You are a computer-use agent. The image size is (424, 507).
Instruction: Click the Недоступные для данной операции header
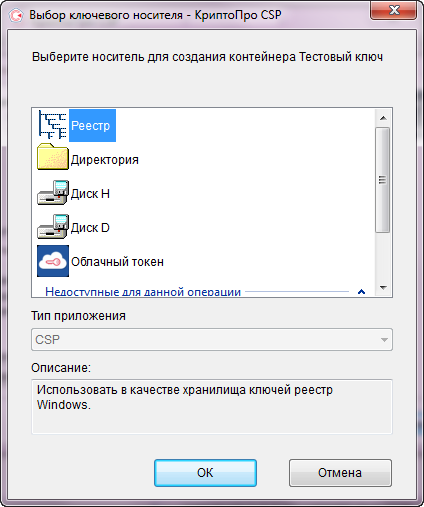143,292
